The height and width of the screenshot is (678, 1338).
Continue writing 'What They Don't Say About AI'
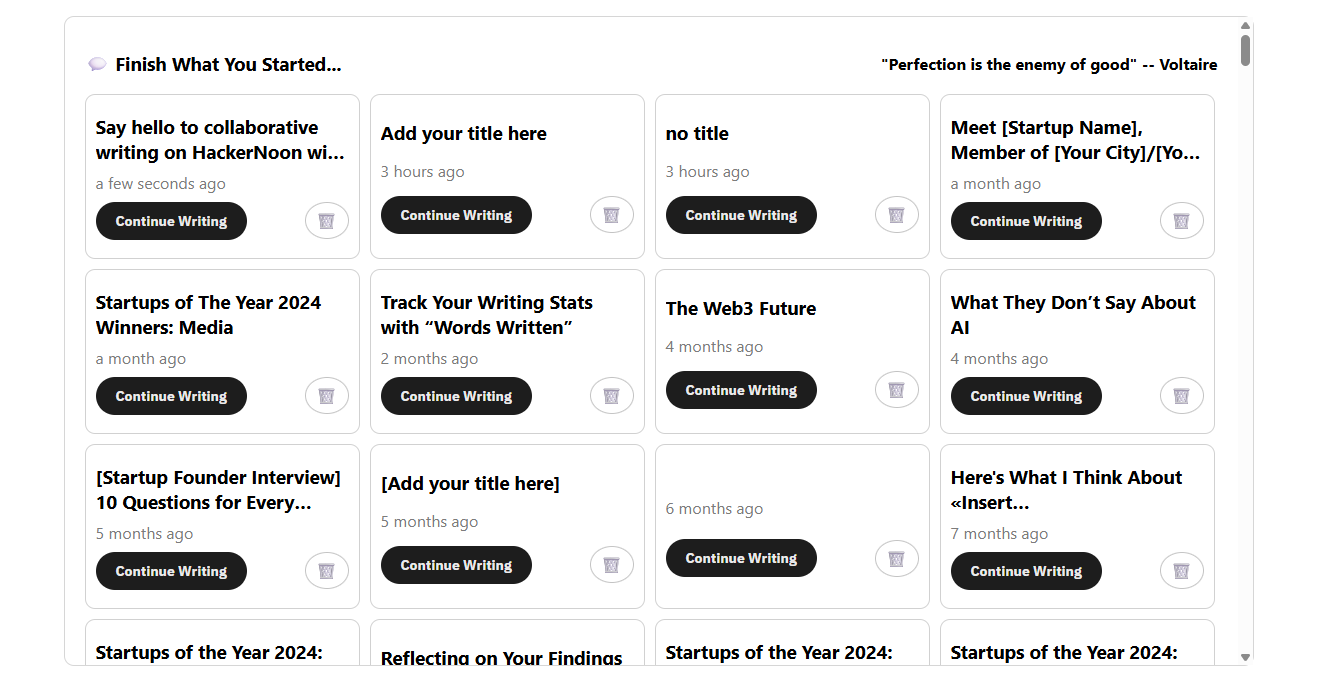[1026, 396]
